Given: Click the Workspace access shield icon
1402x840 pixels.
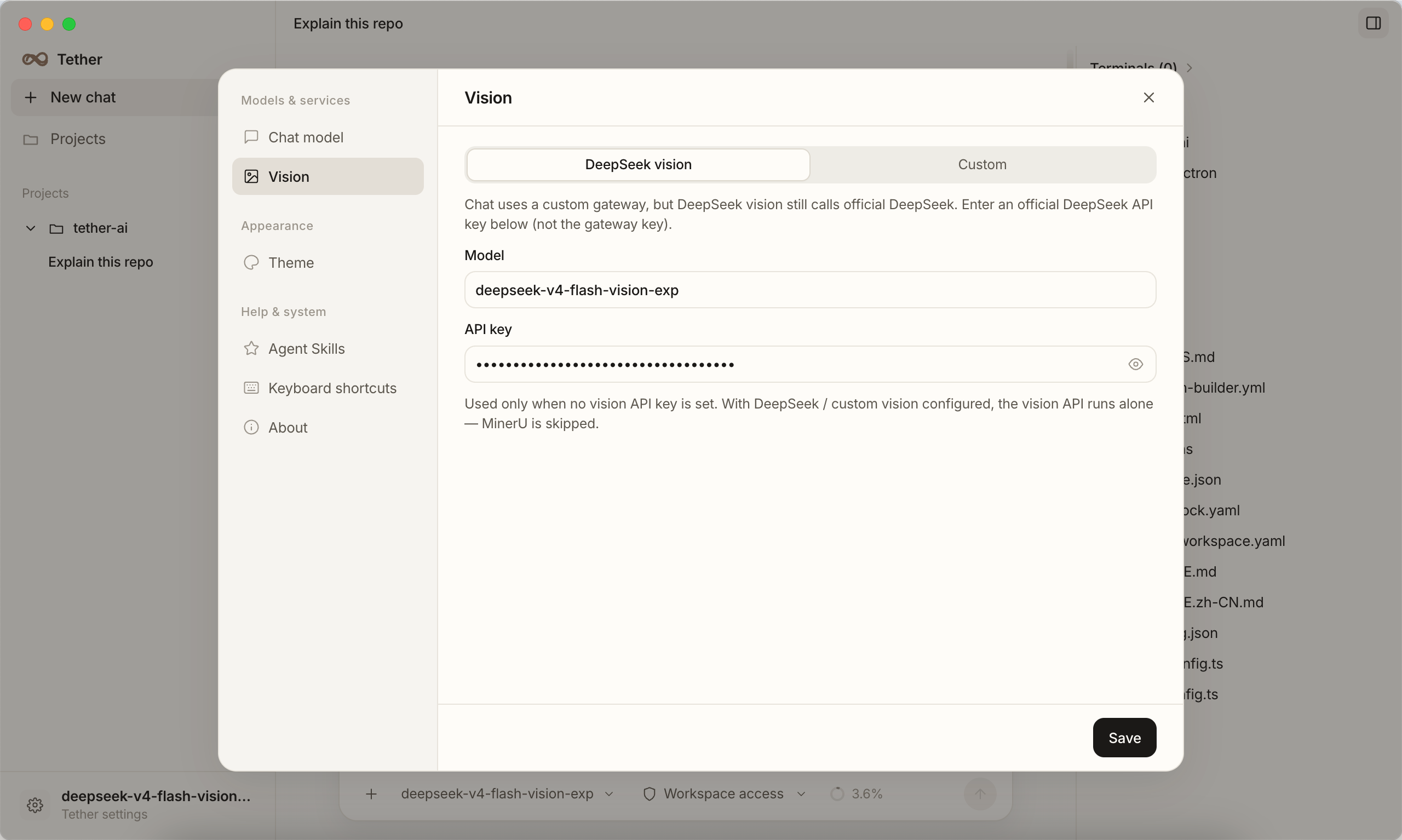Looking at the screenshot, I should point(649,794).
